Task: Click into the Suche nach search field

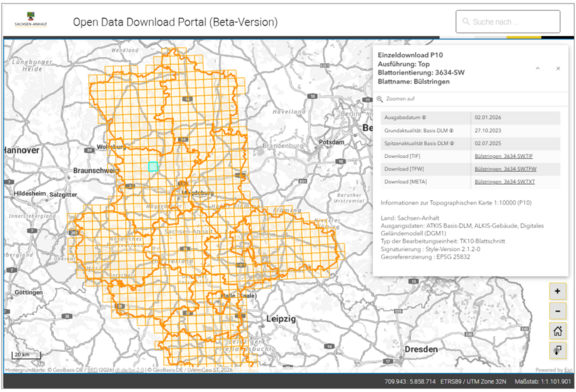Action: tap(508, 22)
